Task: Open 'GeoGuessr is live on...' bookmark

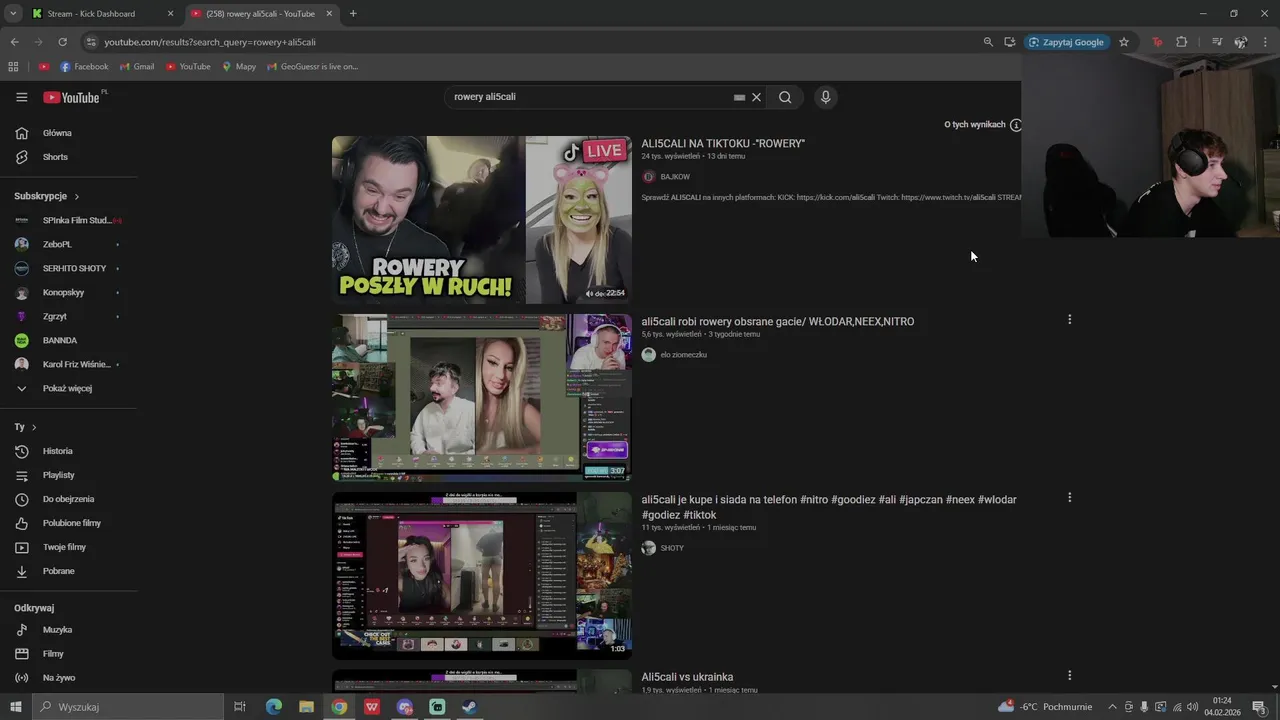Action: point(312,67)
